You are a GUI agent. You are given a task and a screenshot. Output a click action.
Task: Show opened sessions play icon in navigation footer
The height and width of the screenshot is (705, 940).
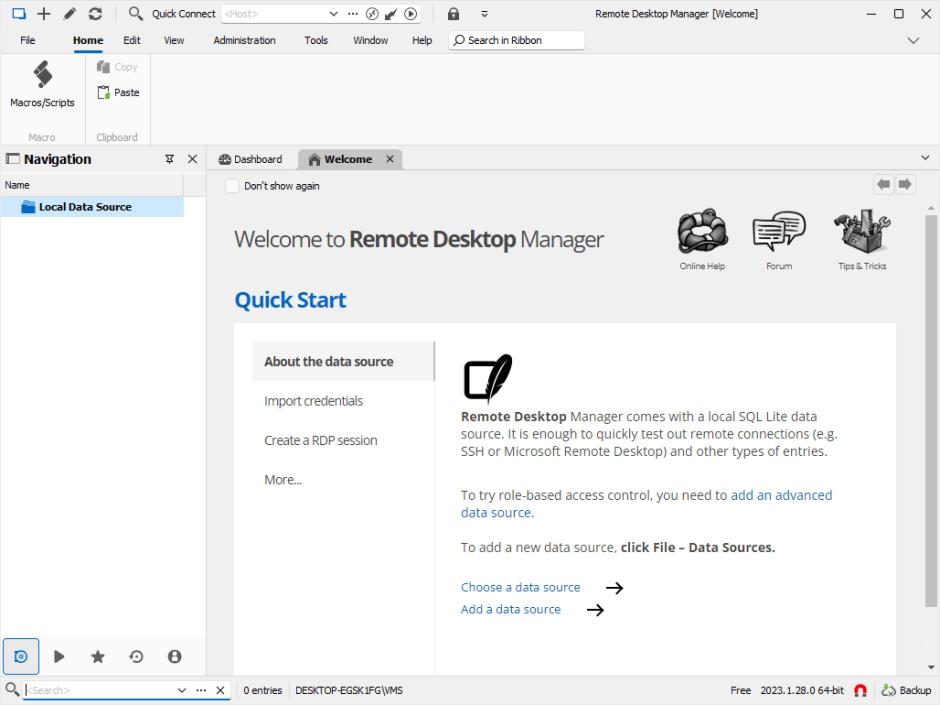59,656
